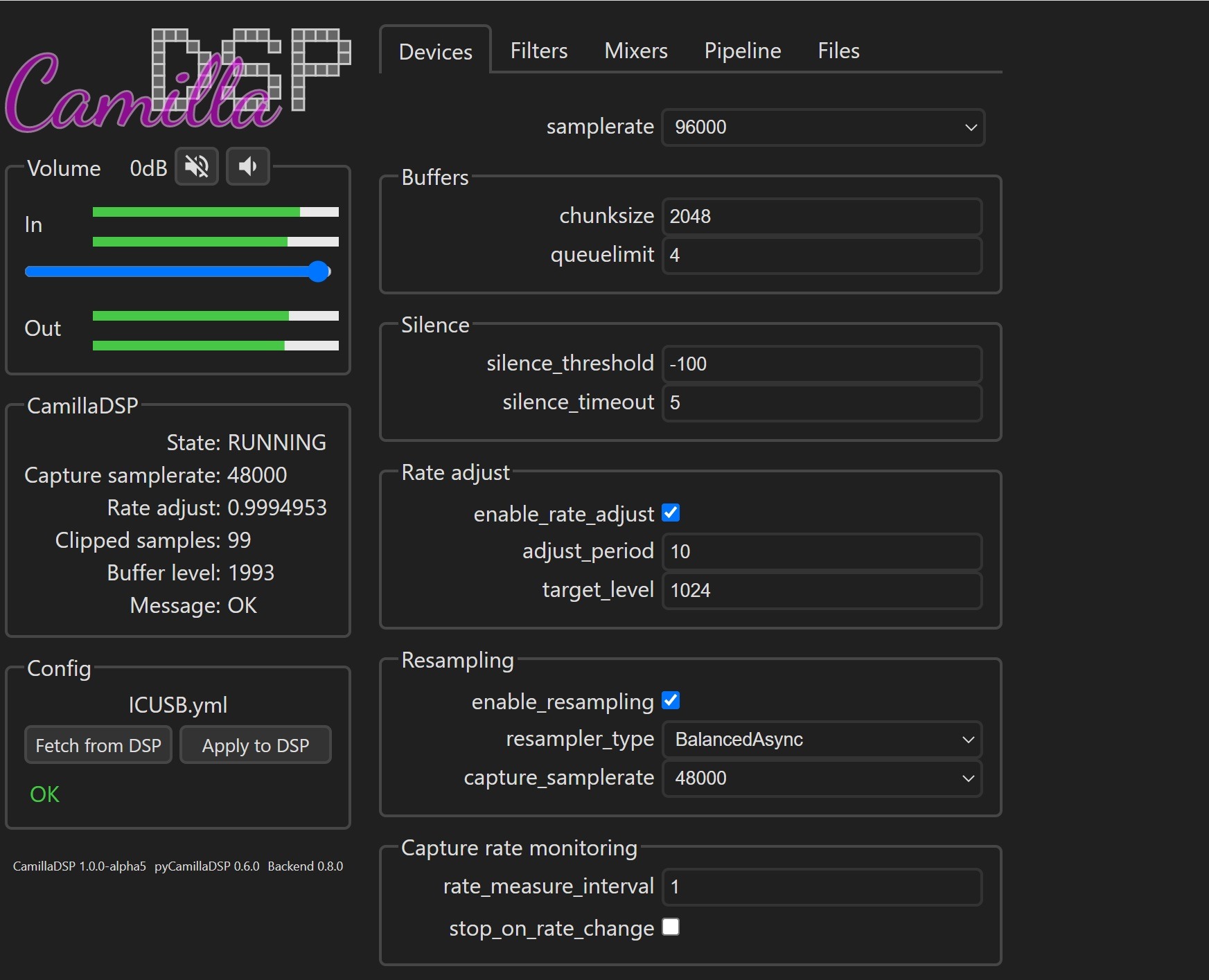Open the samplerate dropdown showing 96000
The height and width of the screenshot is (980, 1209).
click(x=823, y=127)
